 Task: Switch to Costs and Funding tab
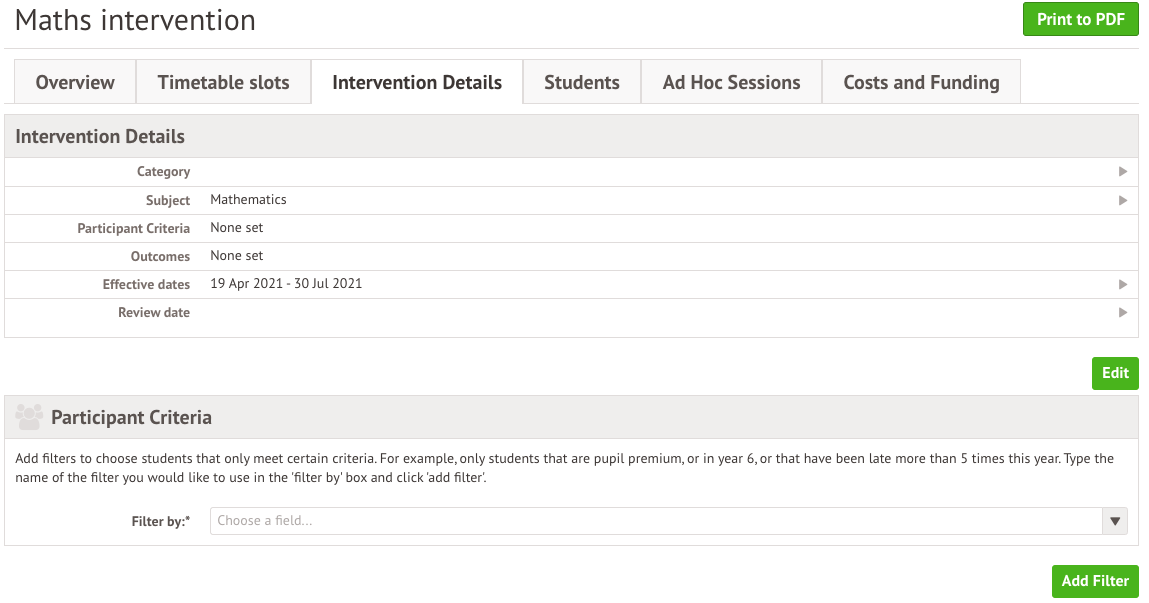click(921, 83)
